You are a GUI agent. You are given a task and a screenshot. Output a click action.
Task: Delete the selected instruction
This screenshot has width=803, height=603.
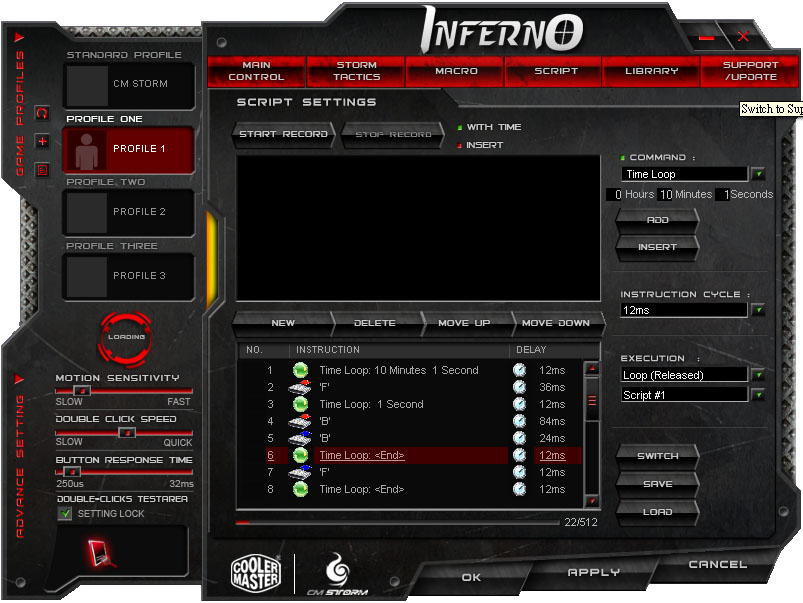[x=374, y=323]
